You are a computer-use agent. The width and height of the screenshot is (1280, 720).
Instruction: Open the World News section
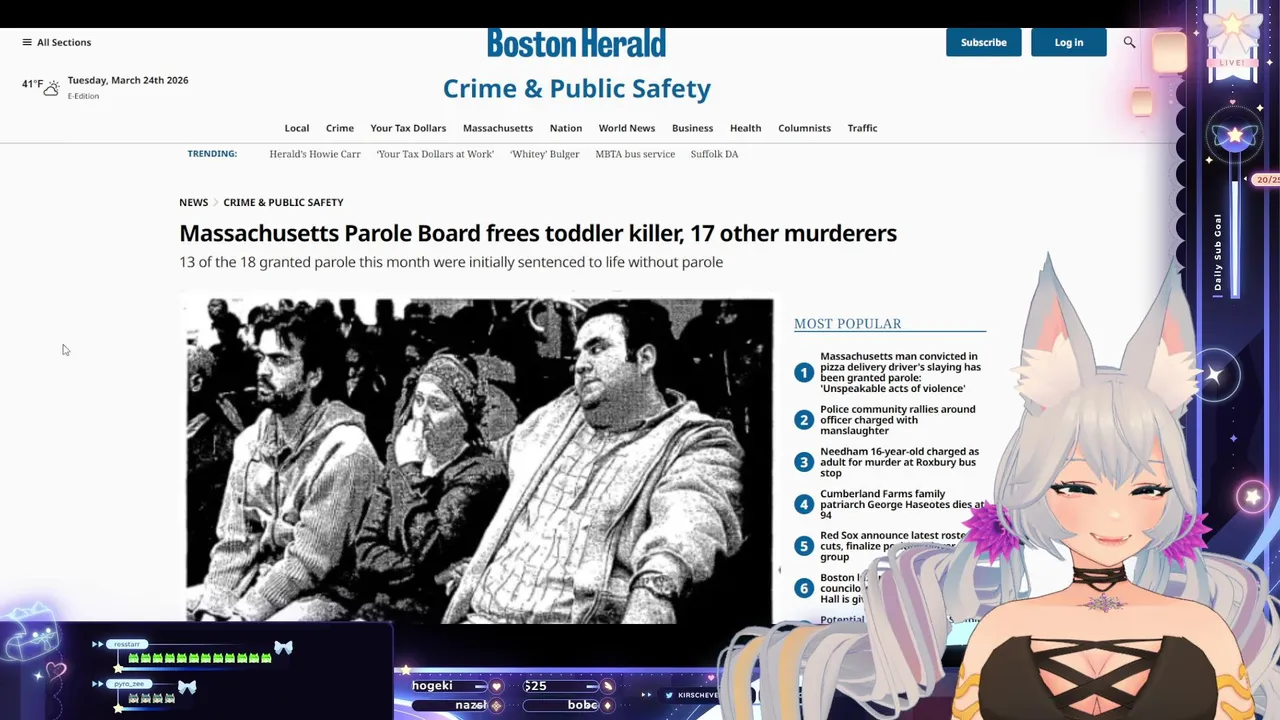click(627, 128)
